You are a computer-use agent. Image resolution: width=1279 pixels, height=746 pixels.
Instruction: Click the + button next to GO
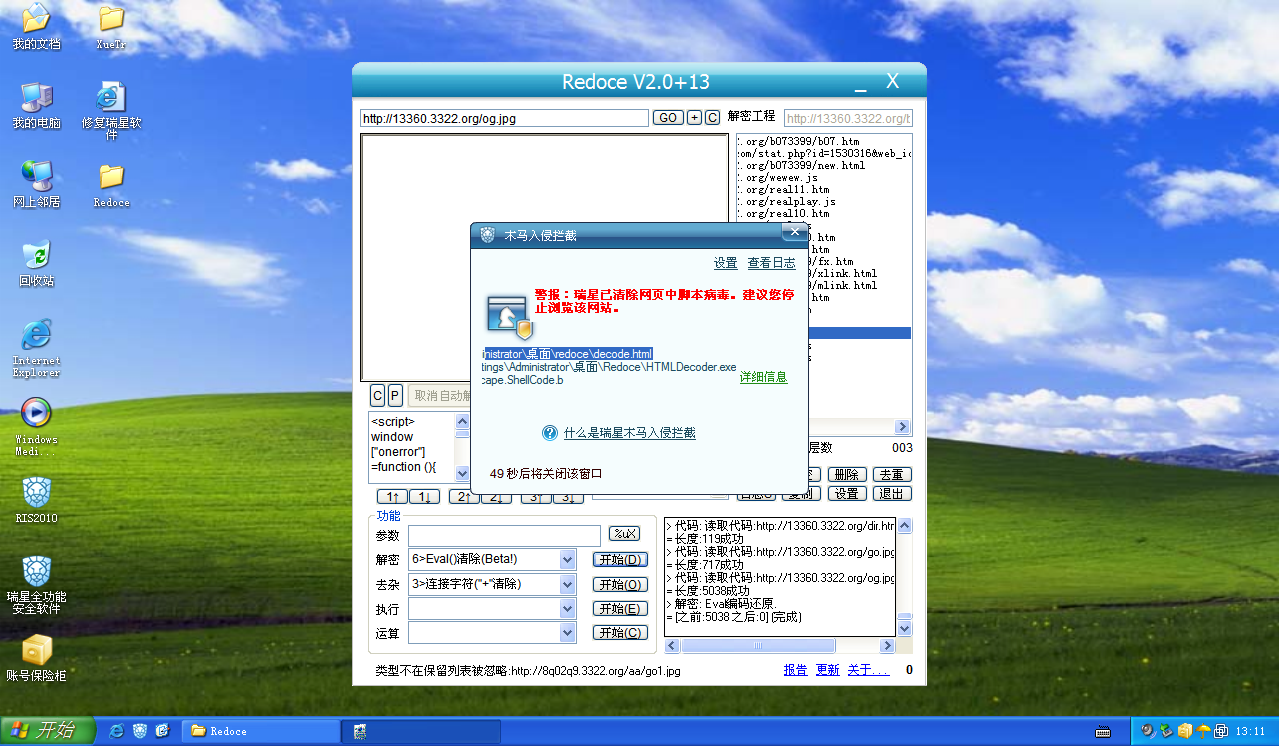pyautogui.click(x=695, y=118)
